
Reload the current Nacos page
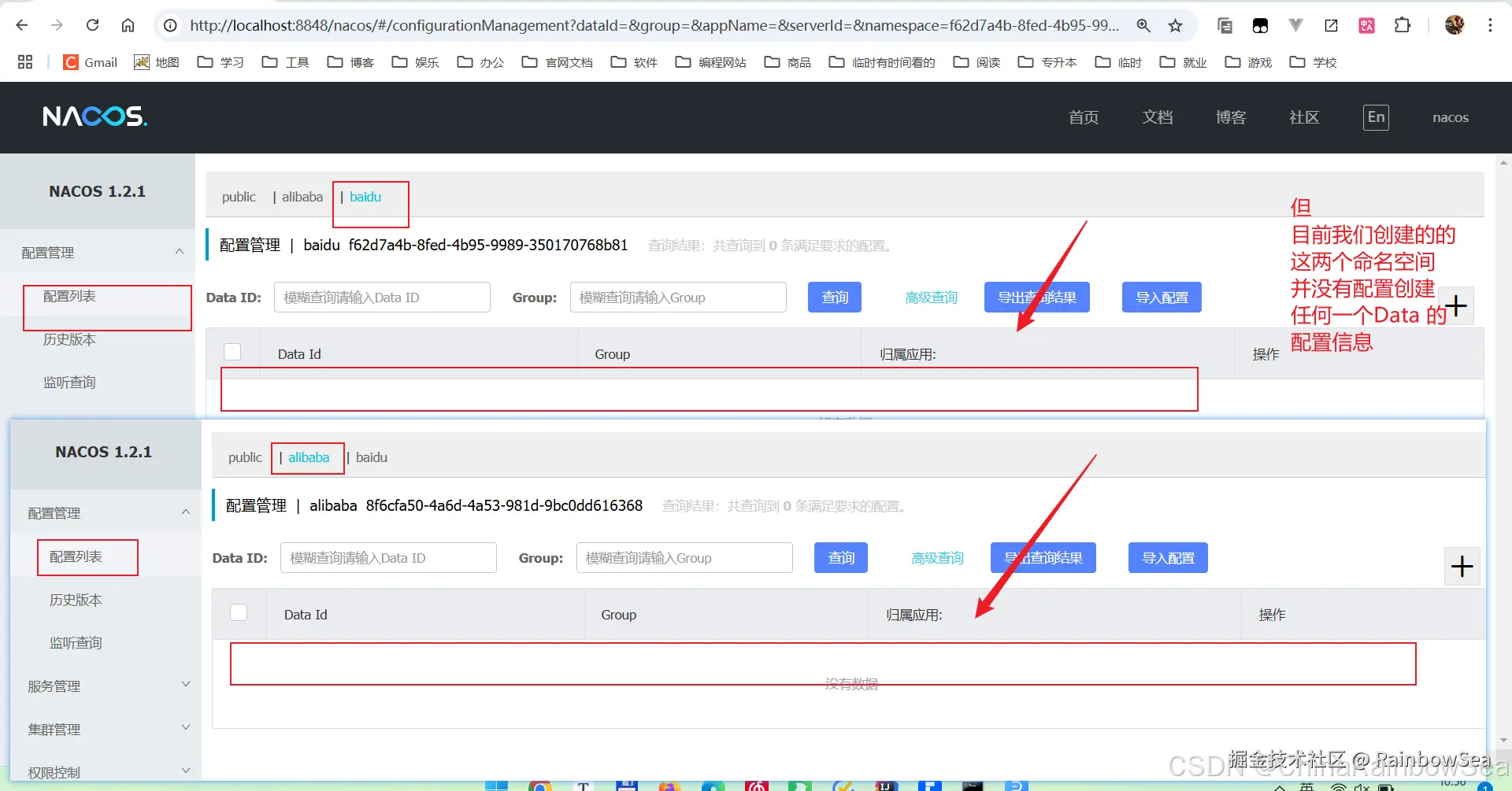[x=92, y=25]
